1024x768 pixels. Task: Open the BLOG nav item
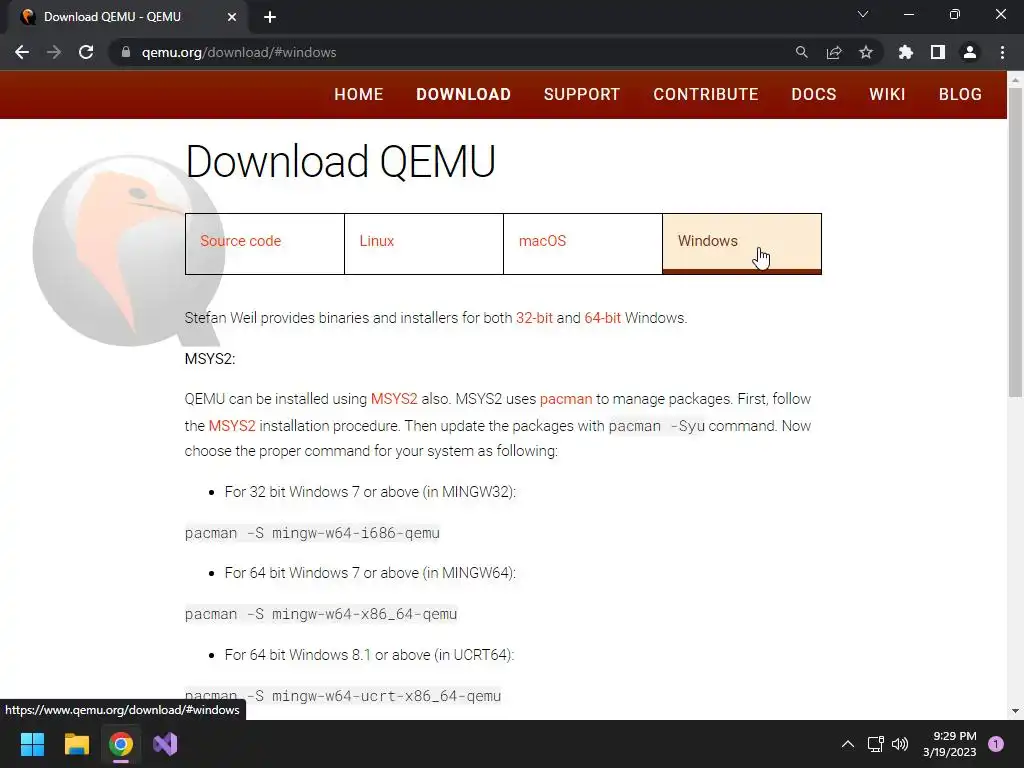(x=960, y=94)
